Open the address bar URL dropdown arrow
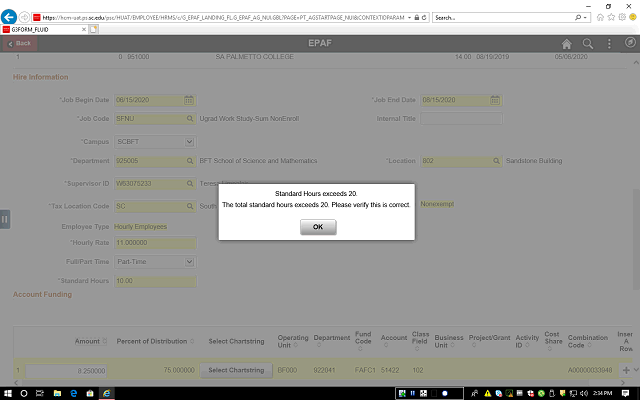The width and height of the screenshot is (640, 400). (409, 18)
